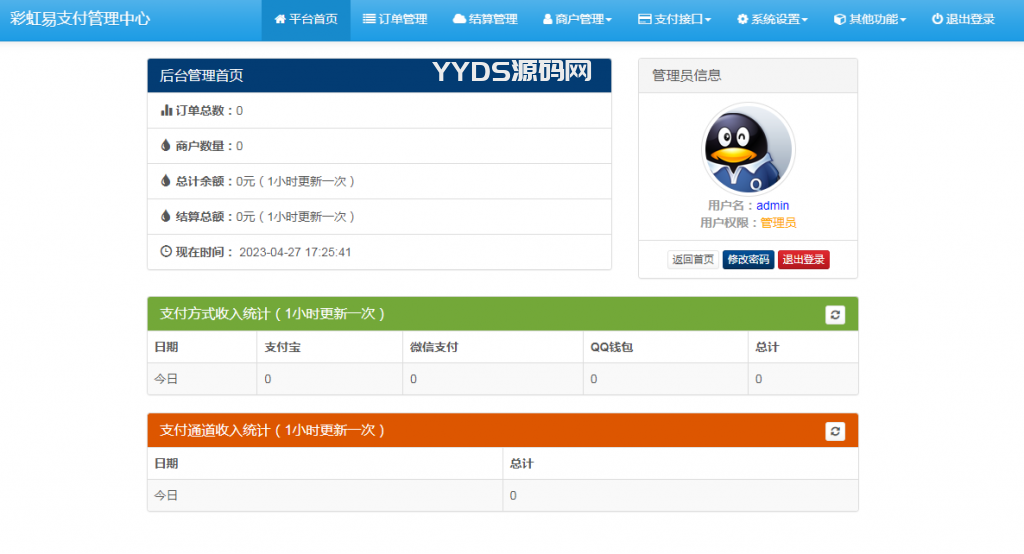Click the 返回首页 button
The image size is (1024, 554).
coord(693,260)
